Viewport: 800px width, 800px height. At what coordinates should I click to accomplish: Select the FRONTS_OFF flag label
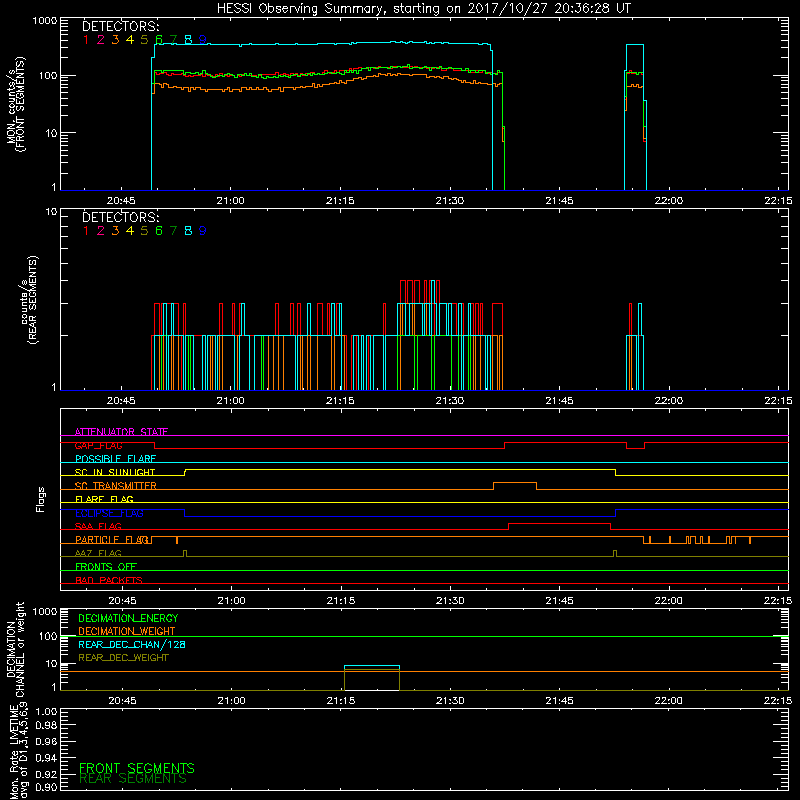pyautogui.click(x=106, y=567)
